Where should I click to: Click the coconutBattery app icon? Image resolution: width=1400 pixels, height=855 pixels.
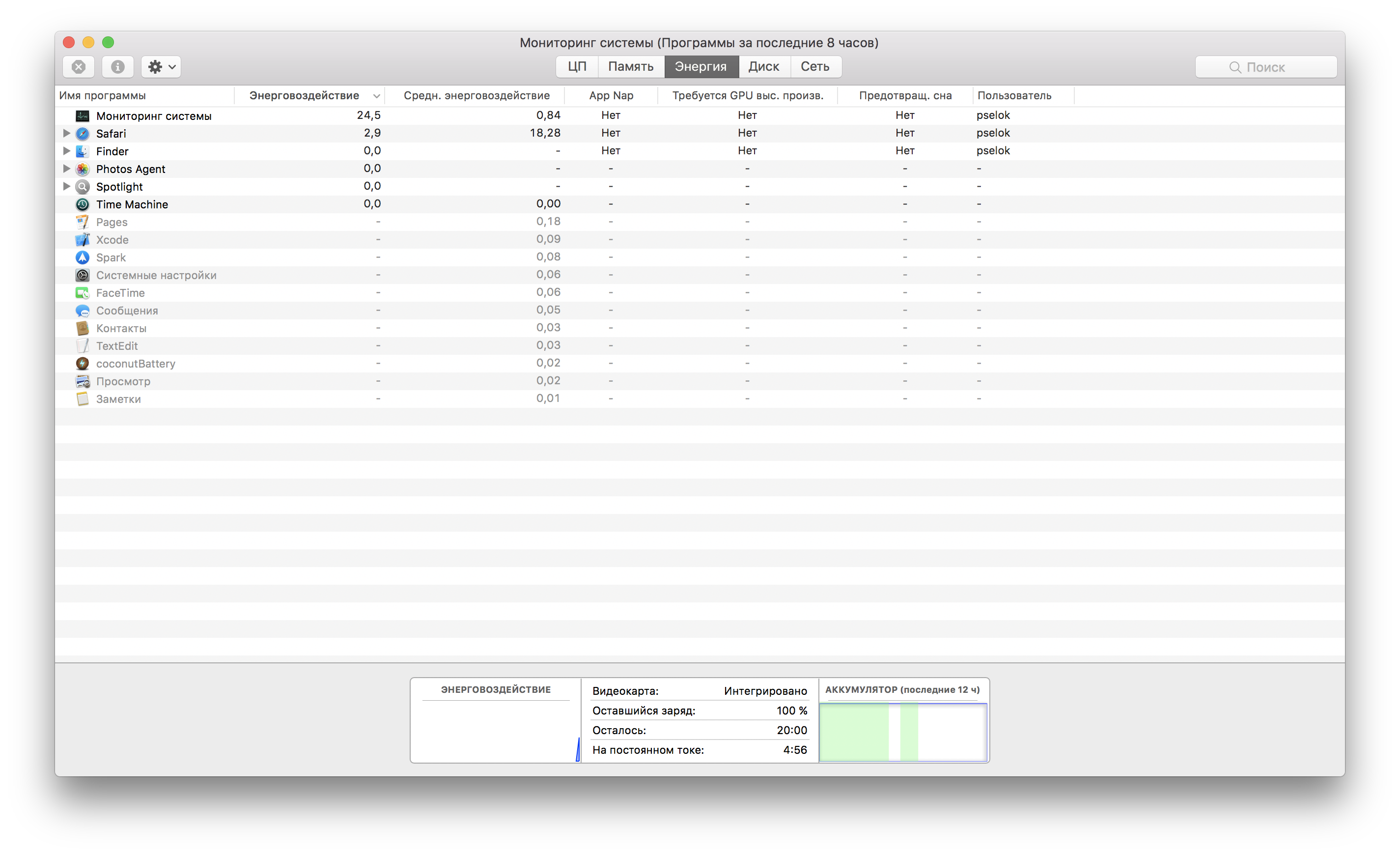[x=83, y=364]
